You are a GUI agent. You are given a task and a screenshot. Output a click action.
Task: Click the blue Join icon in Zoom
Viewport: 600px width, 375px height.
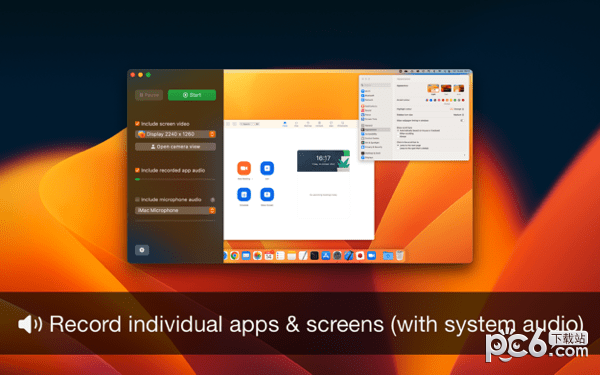(267, 168)
